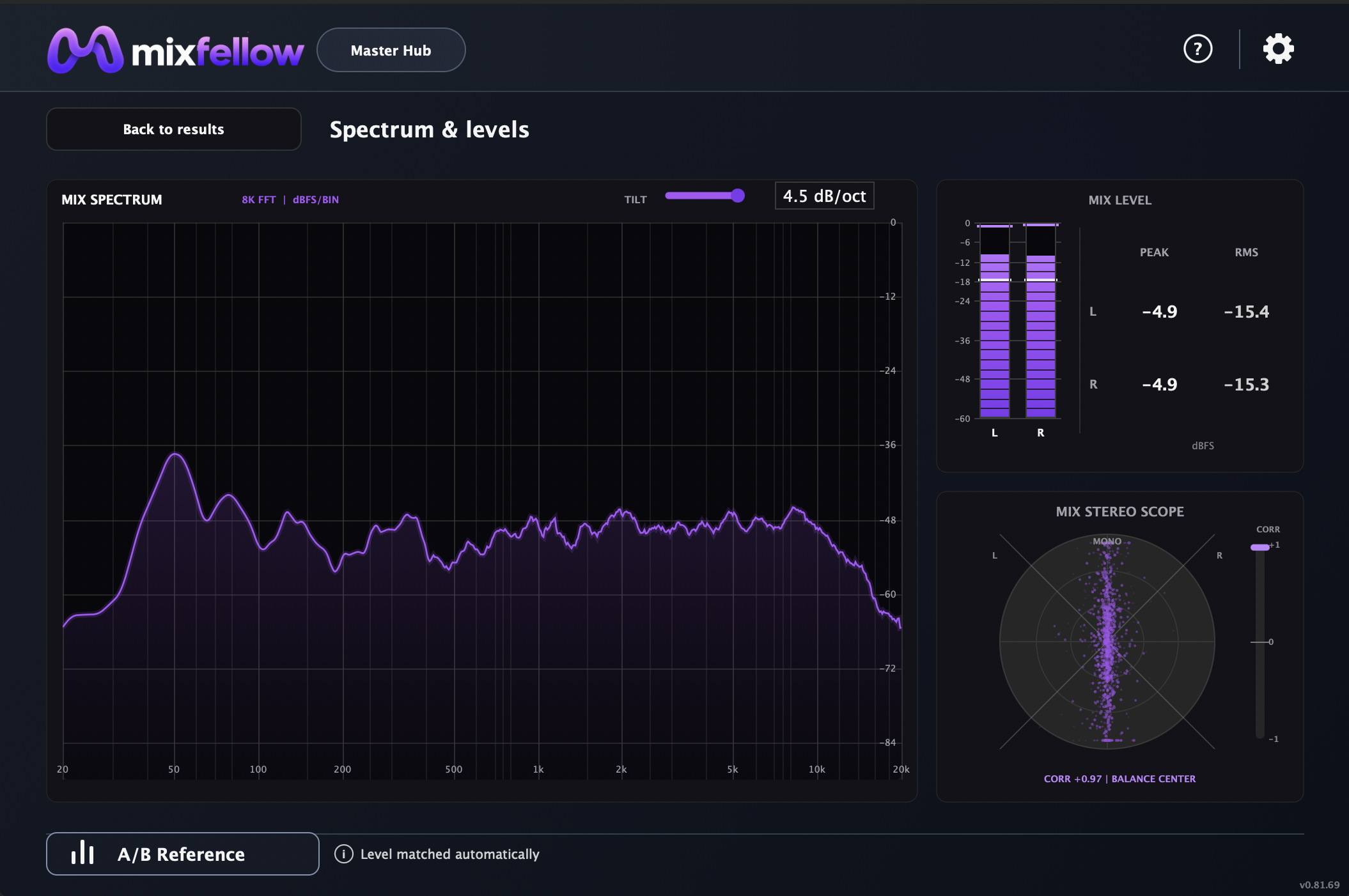Click the BALANCE CENTER readout
The width and height of the screenshot is (1349, 896).
tap(1153, 778)
